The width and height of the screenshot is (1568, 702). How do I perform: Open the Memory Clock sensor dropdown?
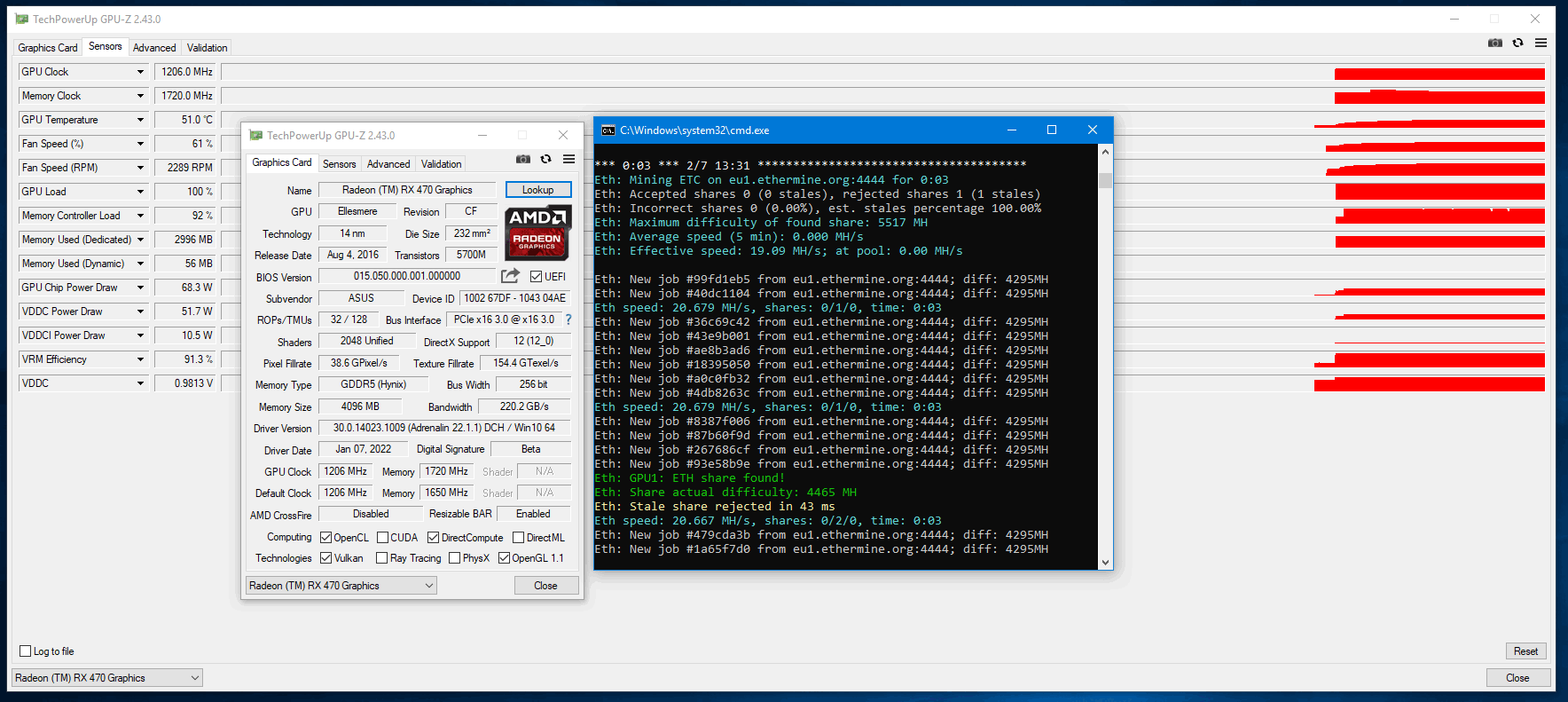click(x=140, y=96)
